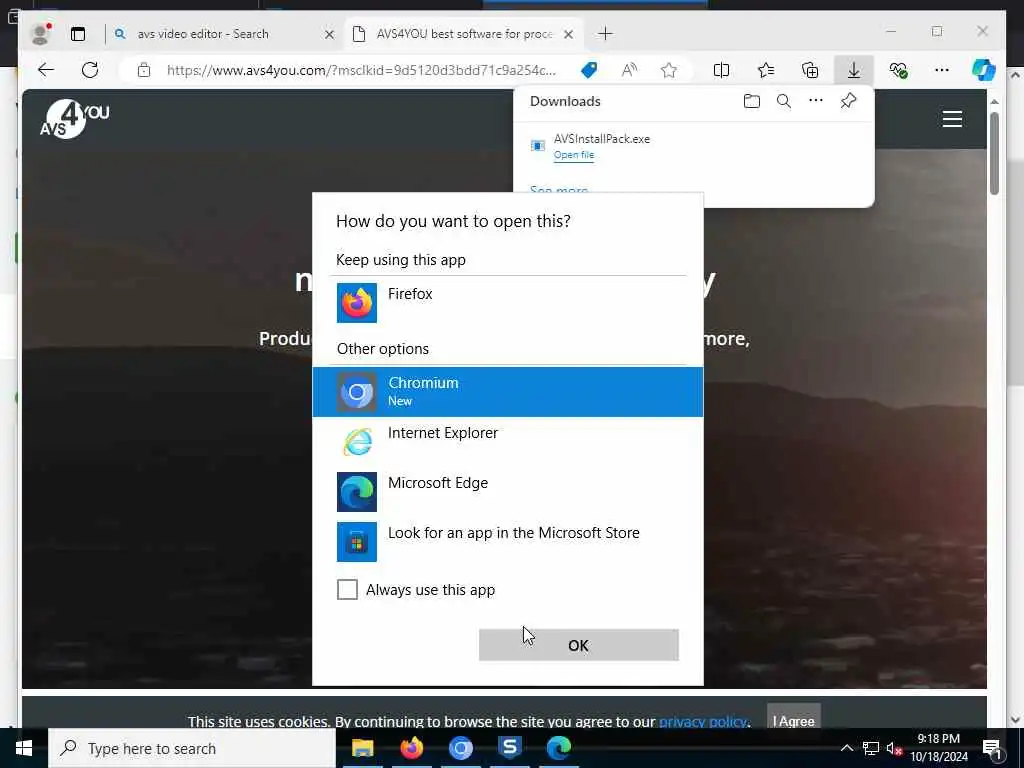This screenshot has height=768, width=1024.
Task: Click the Edge profile avatar icon
Action: point(41,33)
